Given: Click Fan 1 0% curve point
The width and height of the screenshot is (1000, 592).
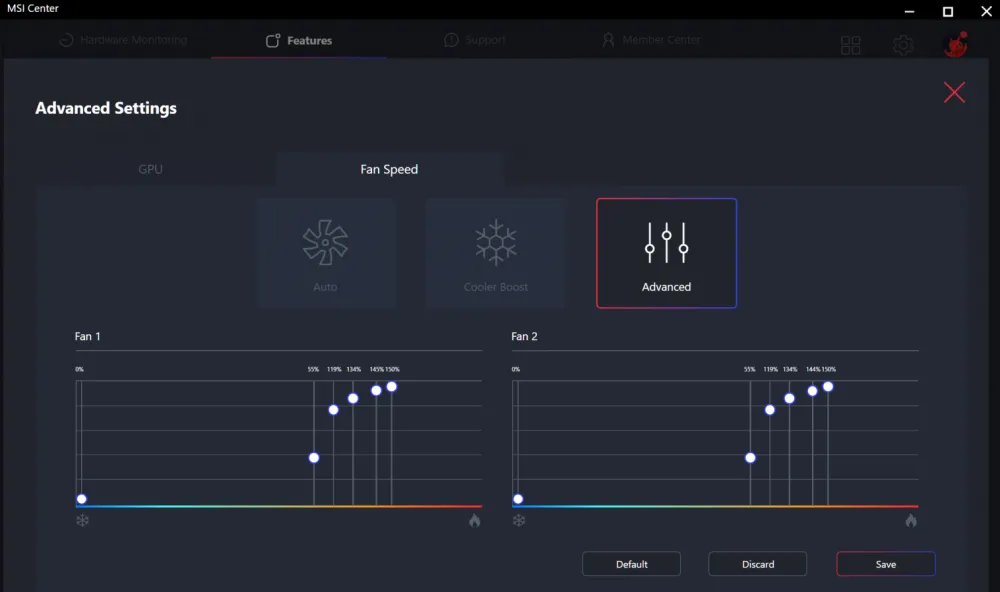Looking at the screenshot, I should [x=81, y=499].
